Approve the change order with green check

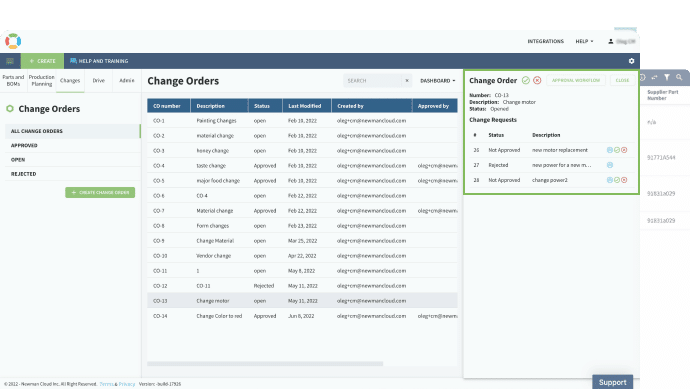pos(525,80)
